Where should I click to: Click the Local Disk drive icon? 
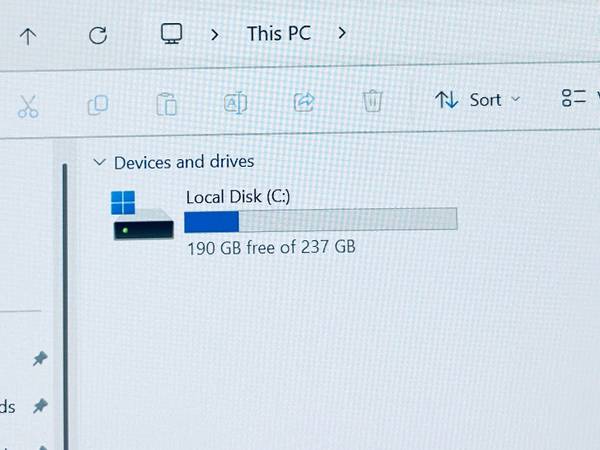[x=142, y=215]
